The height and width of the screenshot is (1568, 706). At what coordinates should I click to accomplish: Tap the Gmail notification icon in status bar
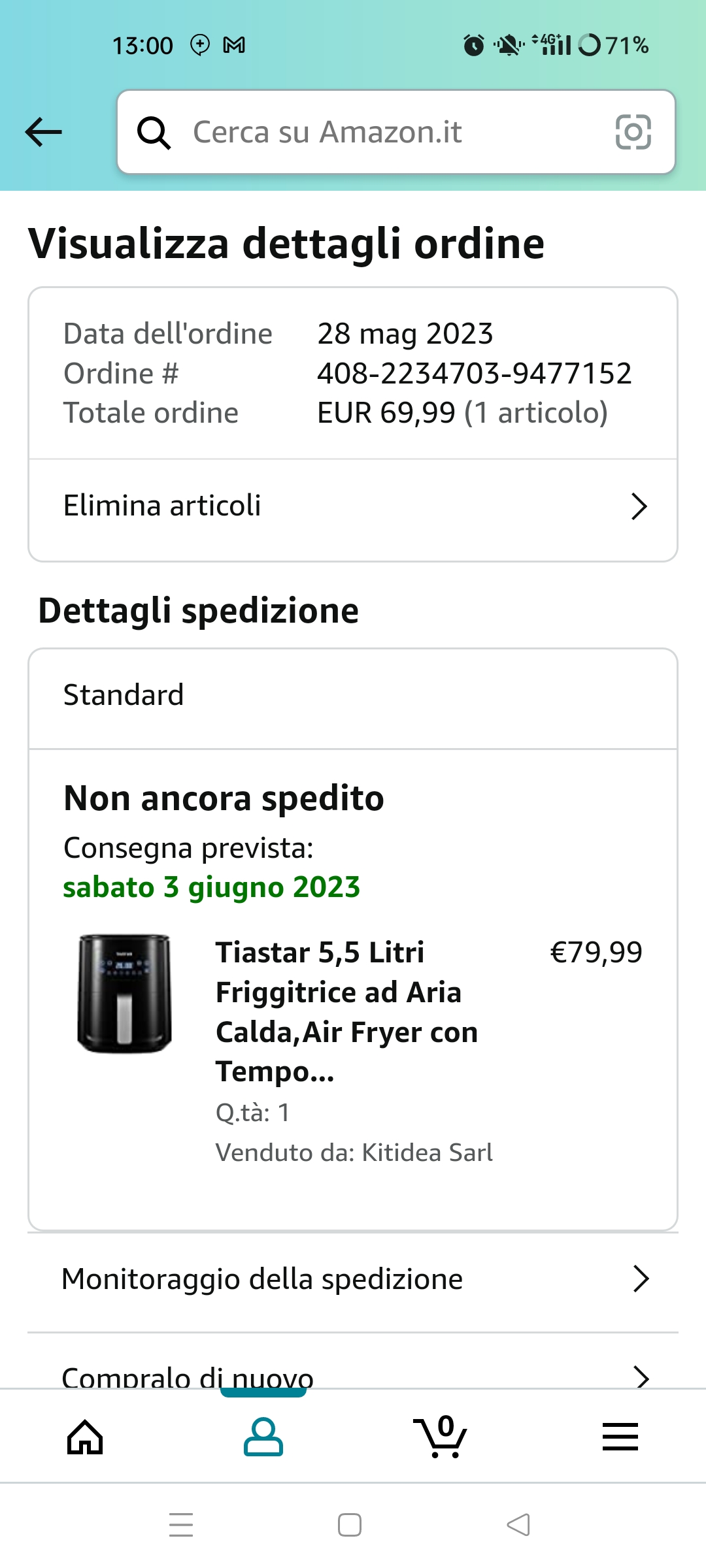pyautogui.click(x=234, y=45)
